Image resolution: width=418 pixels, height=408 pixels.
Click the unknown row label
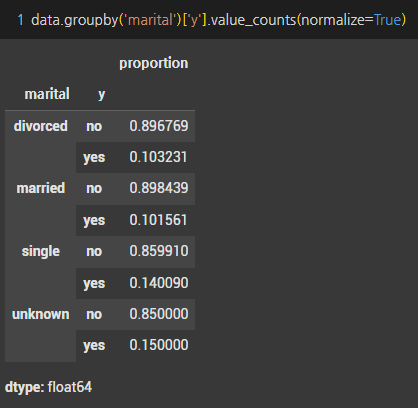pyautogui.click(x=41, y=314)
